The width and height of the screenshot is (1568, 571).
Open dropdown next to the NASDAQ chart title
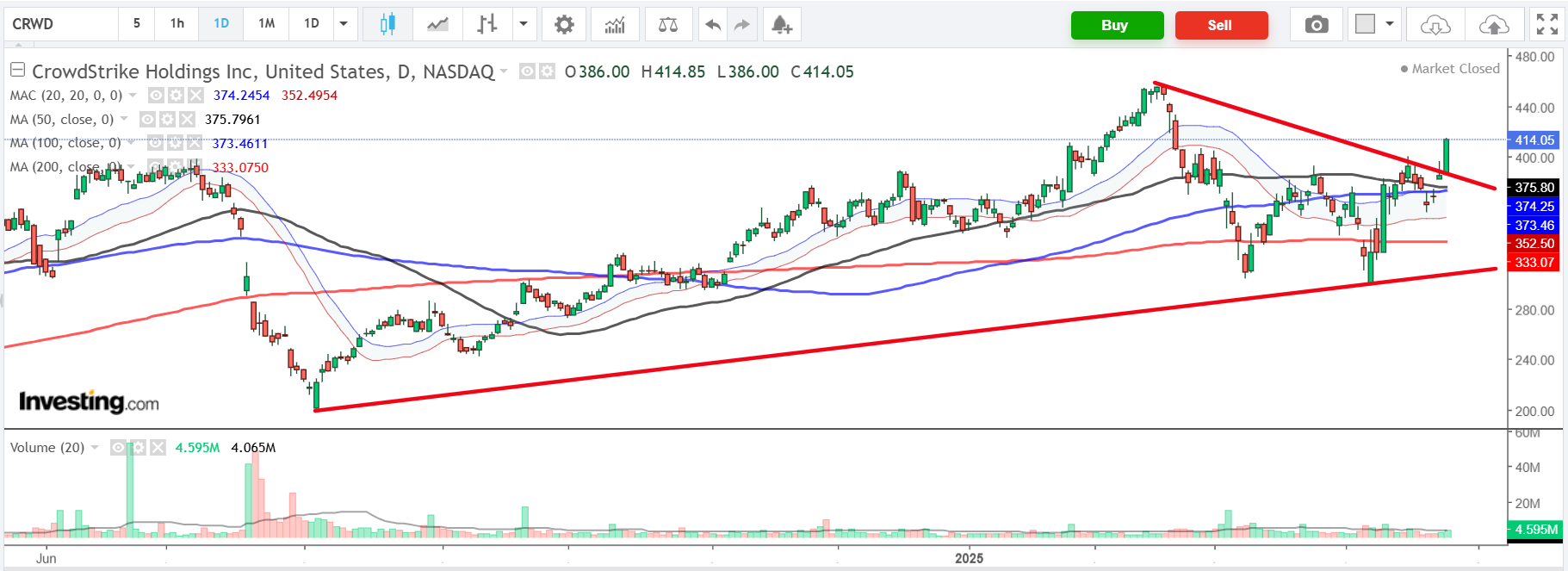(x=504, y=71)
